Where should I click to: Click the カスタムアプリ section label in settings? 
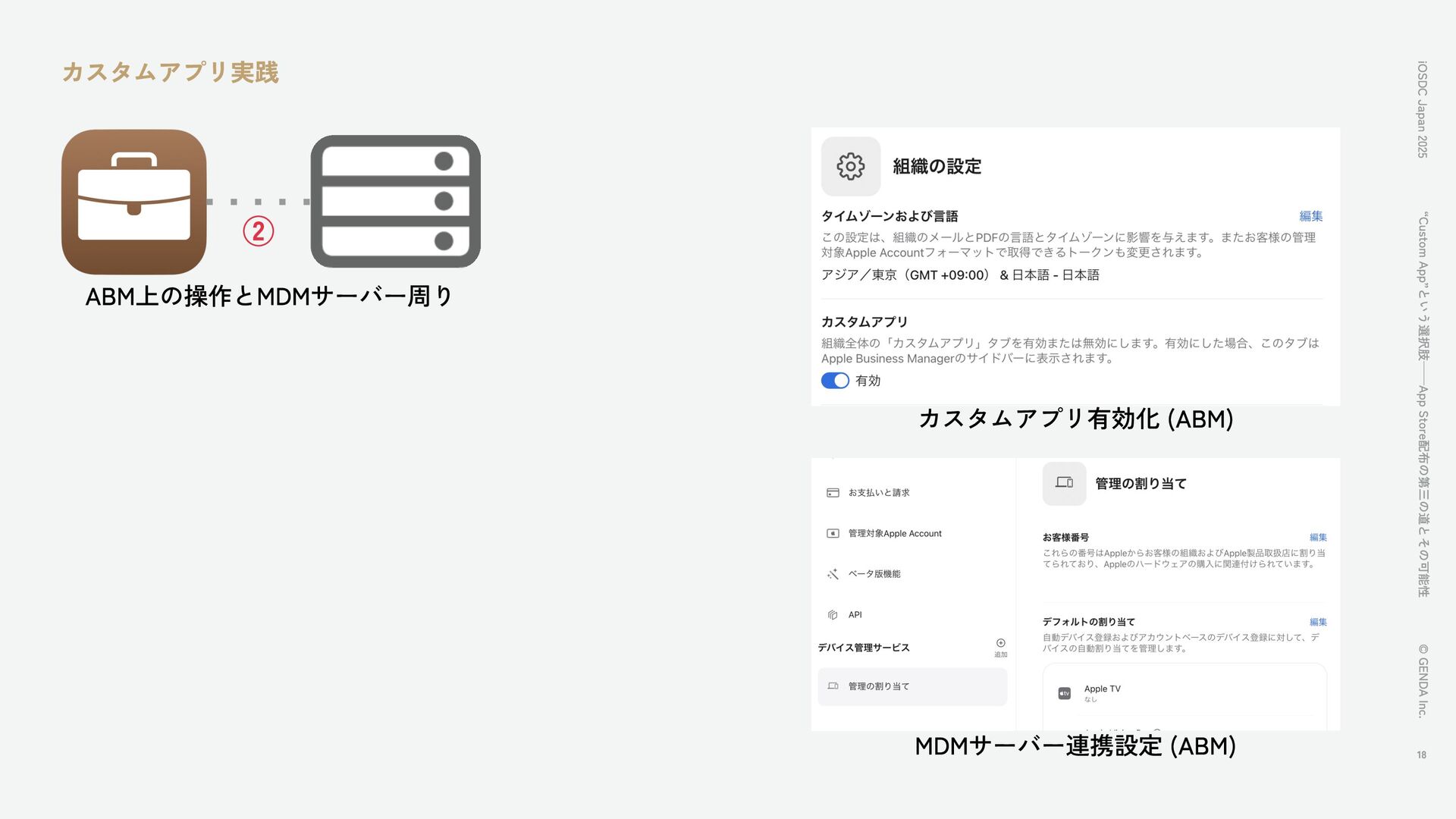pos(864,322)
